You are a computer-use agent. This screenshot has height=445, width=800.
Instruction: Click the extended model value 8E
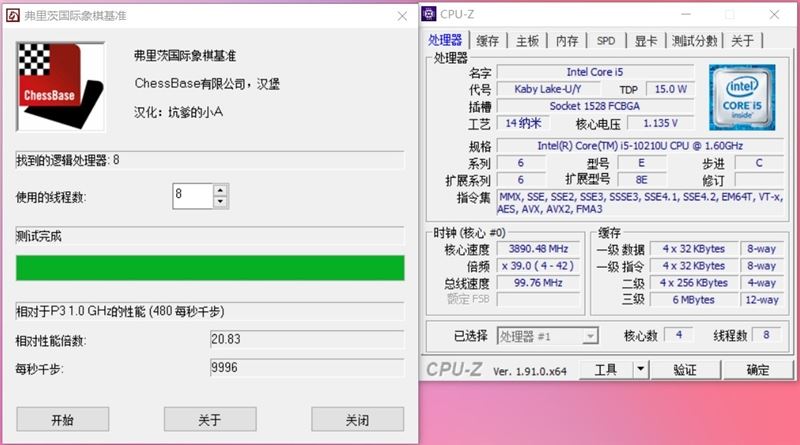pos(641,180)
